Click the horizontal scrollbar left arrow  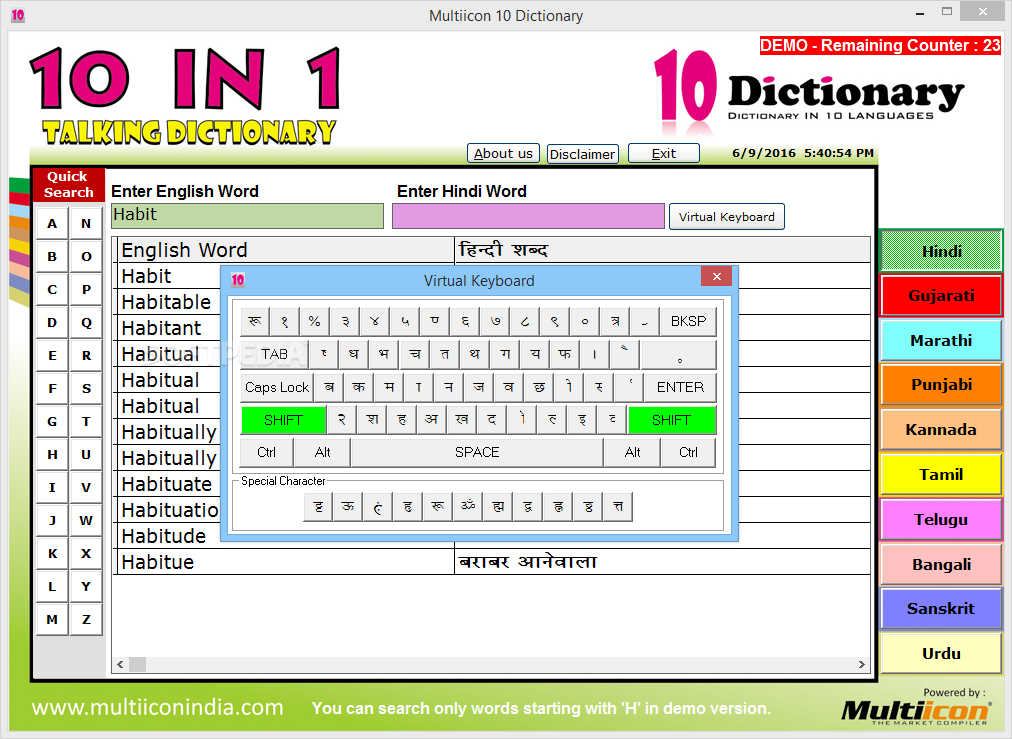tap(120, 664)
